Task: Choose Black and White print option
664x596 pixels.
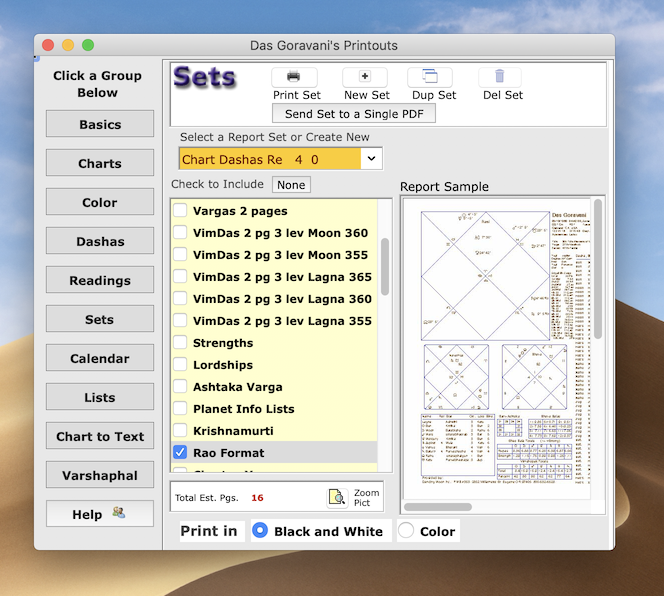Action: [x=260, y=531]
